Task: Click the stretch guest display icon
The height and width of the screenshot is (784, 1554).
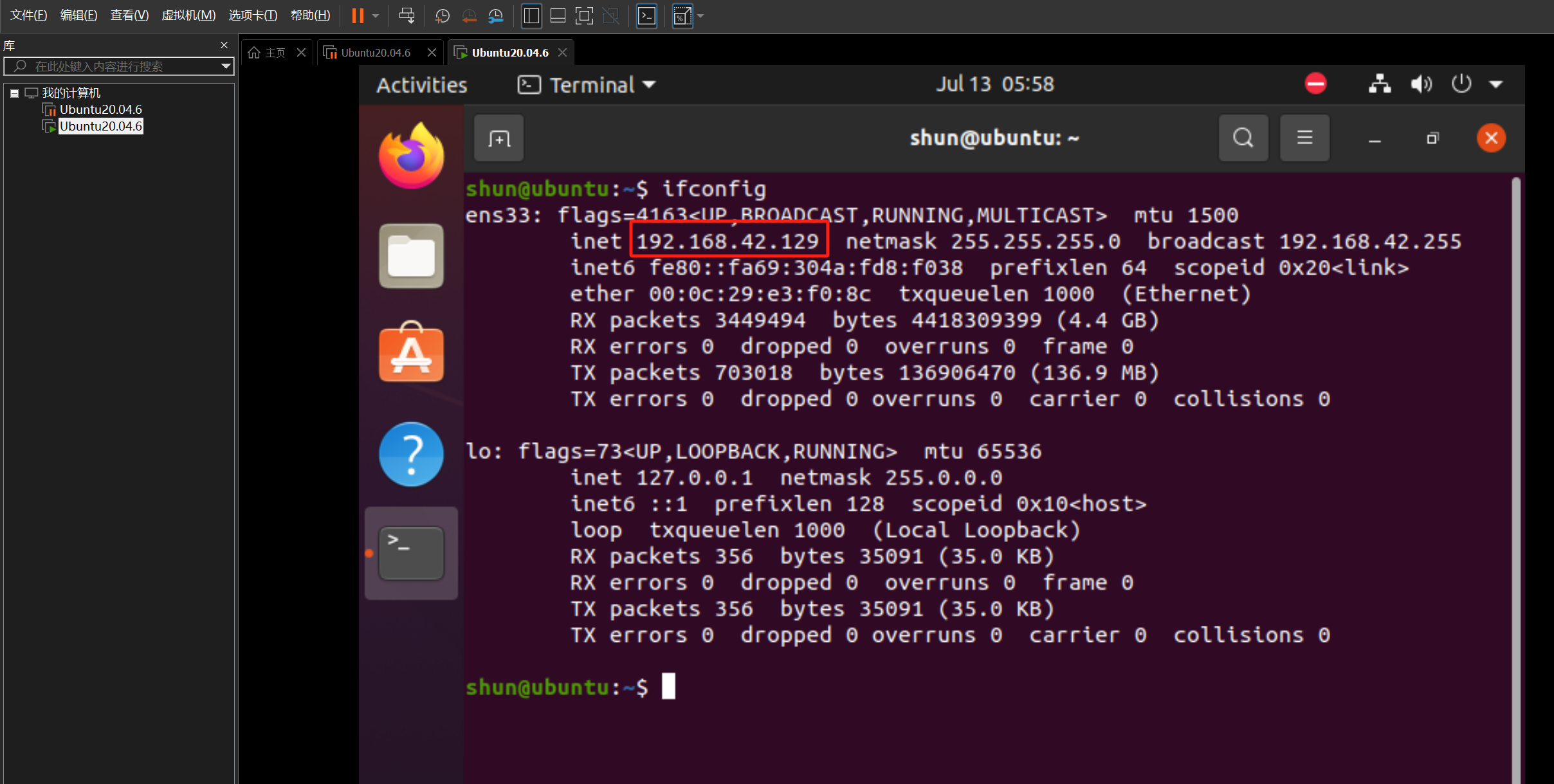Action: coord(682,16)
